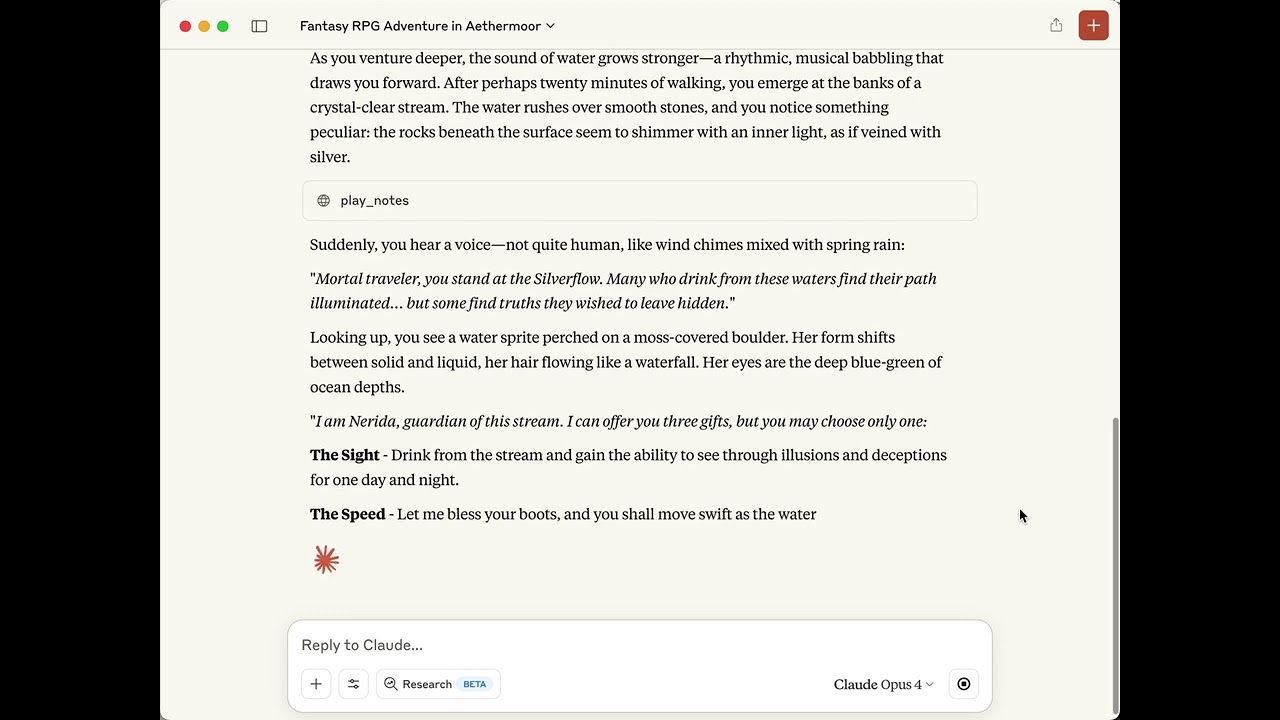Stop the response generation
This screenshot has height=720, width=1280.
point(963,684)
